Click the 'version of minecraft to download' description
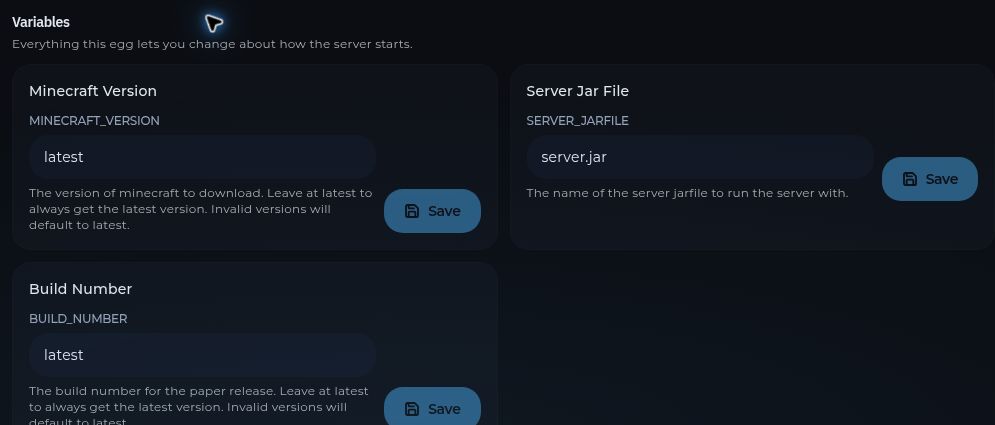The height and width of the screenshot is (425, 995). click(x=201, y=209)
